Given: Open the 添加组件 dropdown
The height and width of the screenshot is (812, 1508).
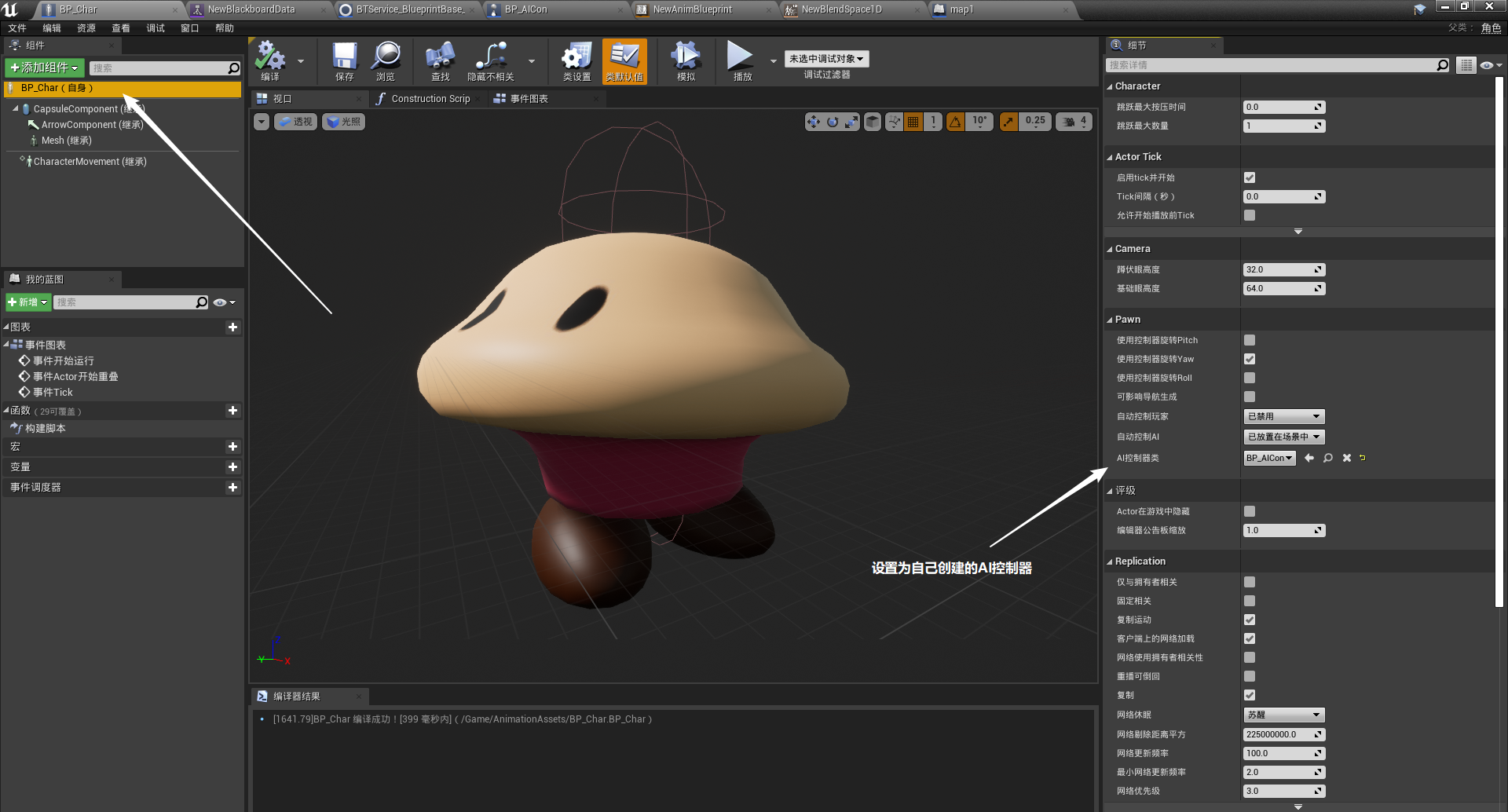Looking at the screenshot, I should 44,68.
